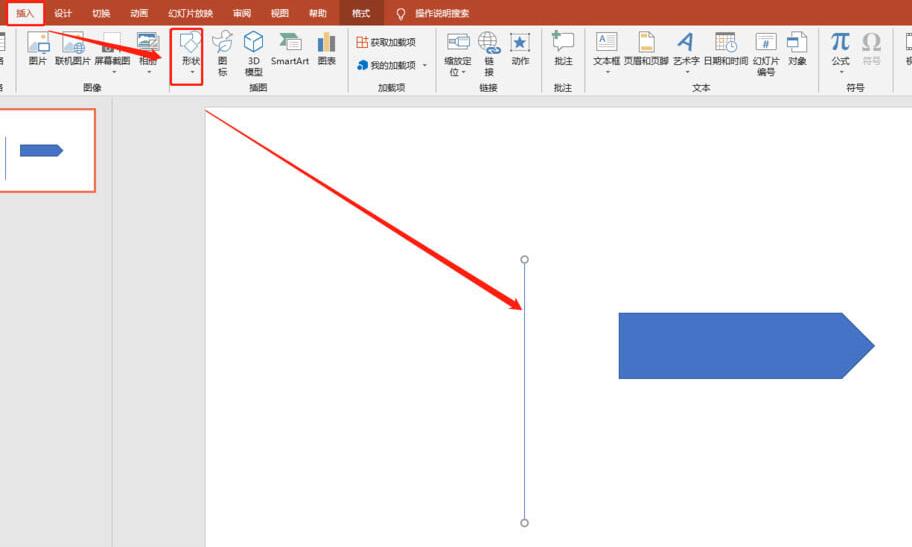Insert a 幻灯片编号 (Slide number)

pos(765,50)
